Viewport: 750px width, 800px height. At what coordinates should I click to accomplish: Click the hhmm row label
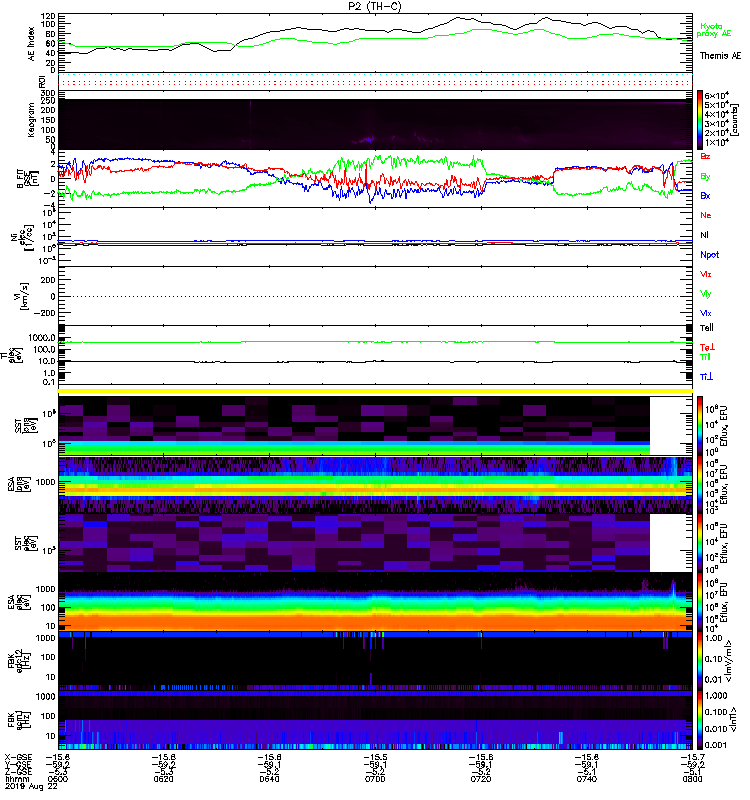[15, 779]
